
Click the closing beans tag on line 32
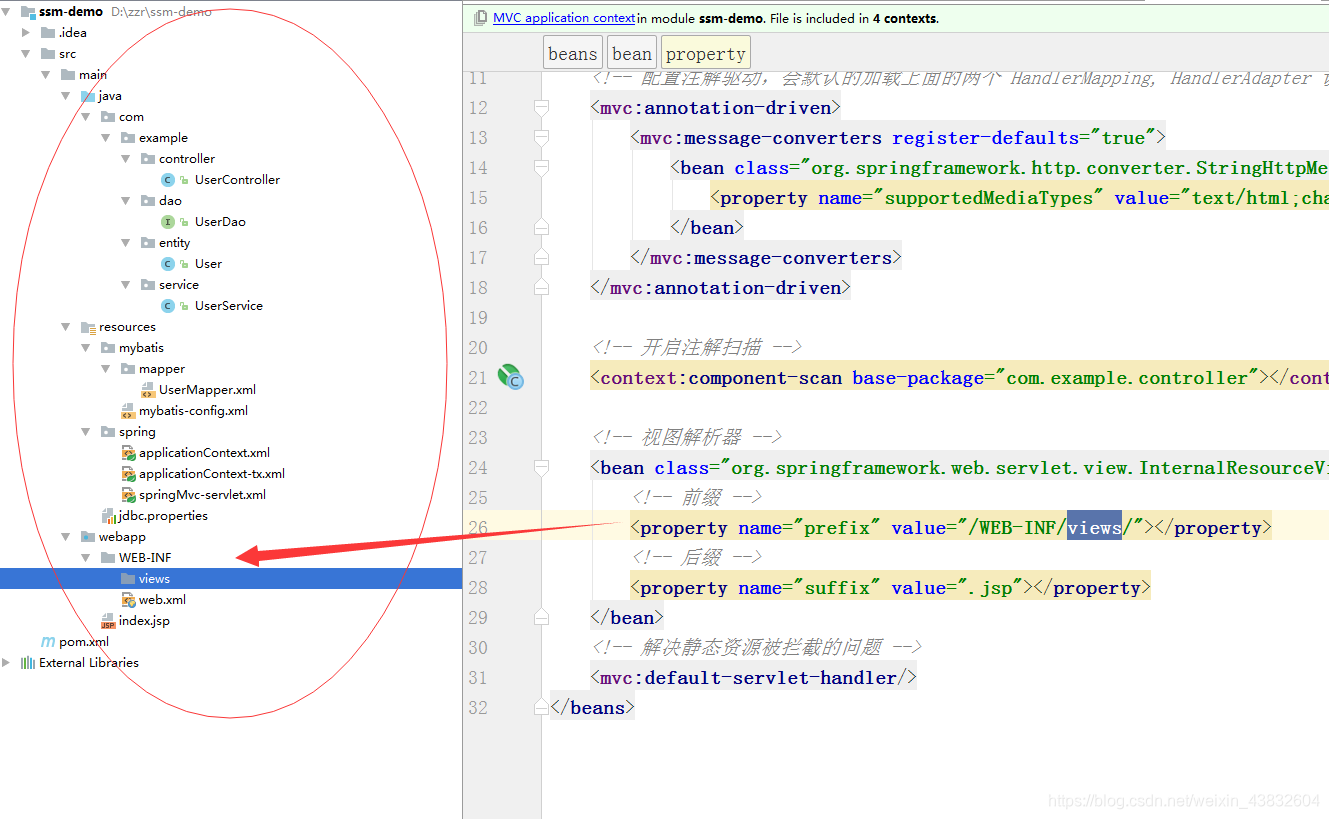point(592,707)
